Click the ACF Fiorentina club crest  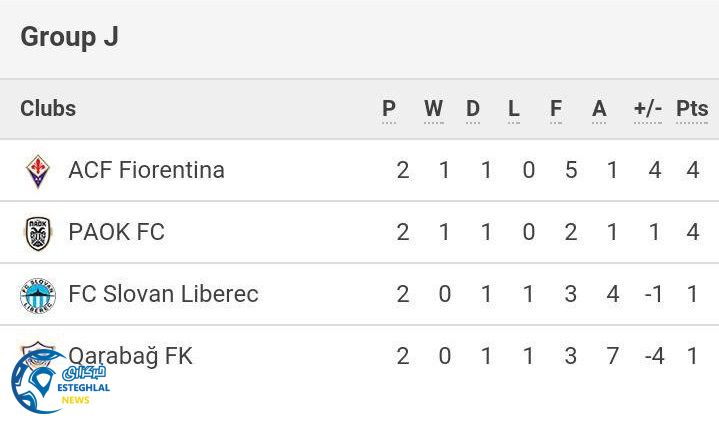point(38,171)
